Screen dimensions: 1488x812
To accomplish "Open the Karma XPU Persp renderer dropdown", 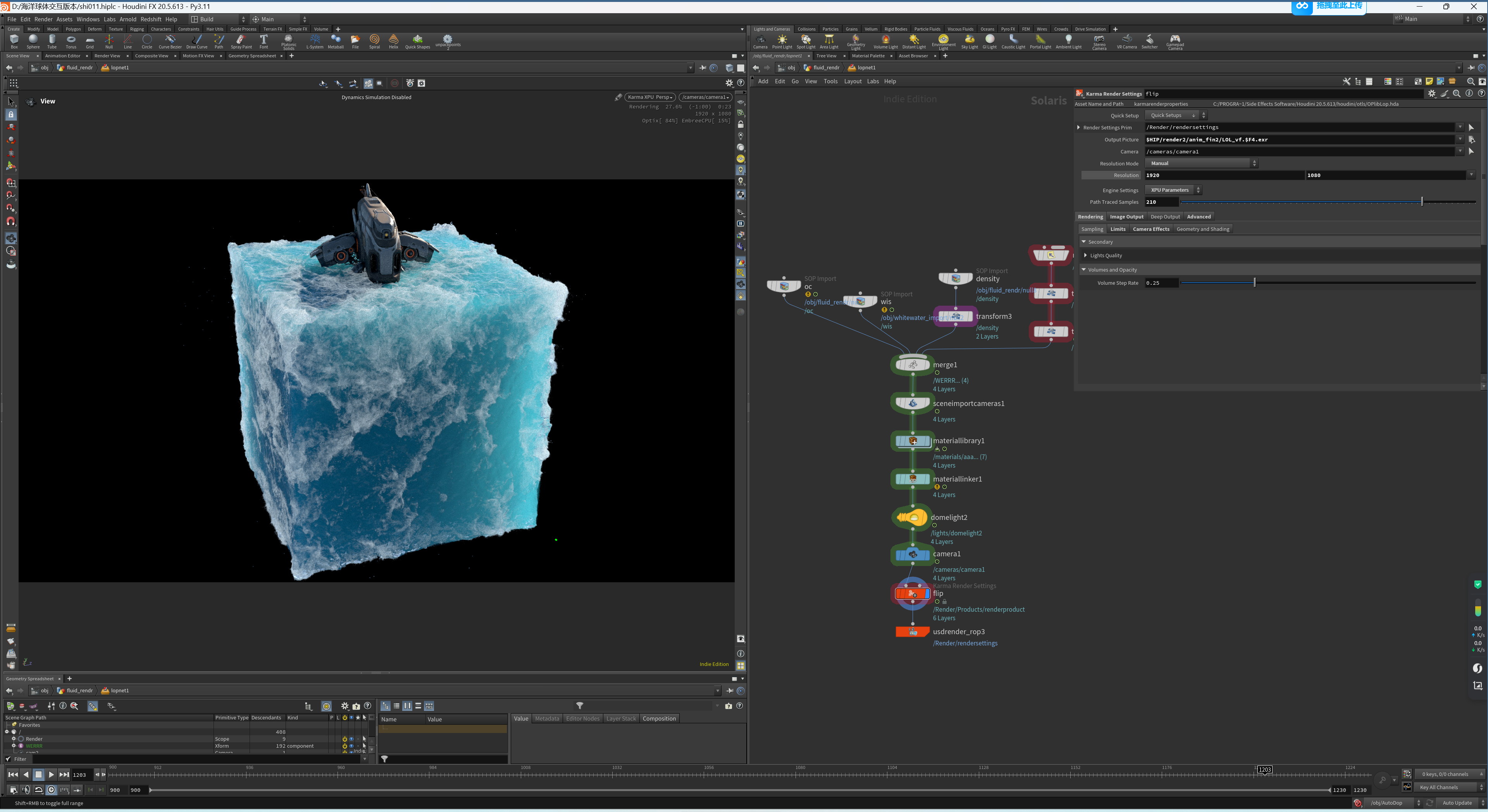I will pyautogui.click(x=650, y=96).
